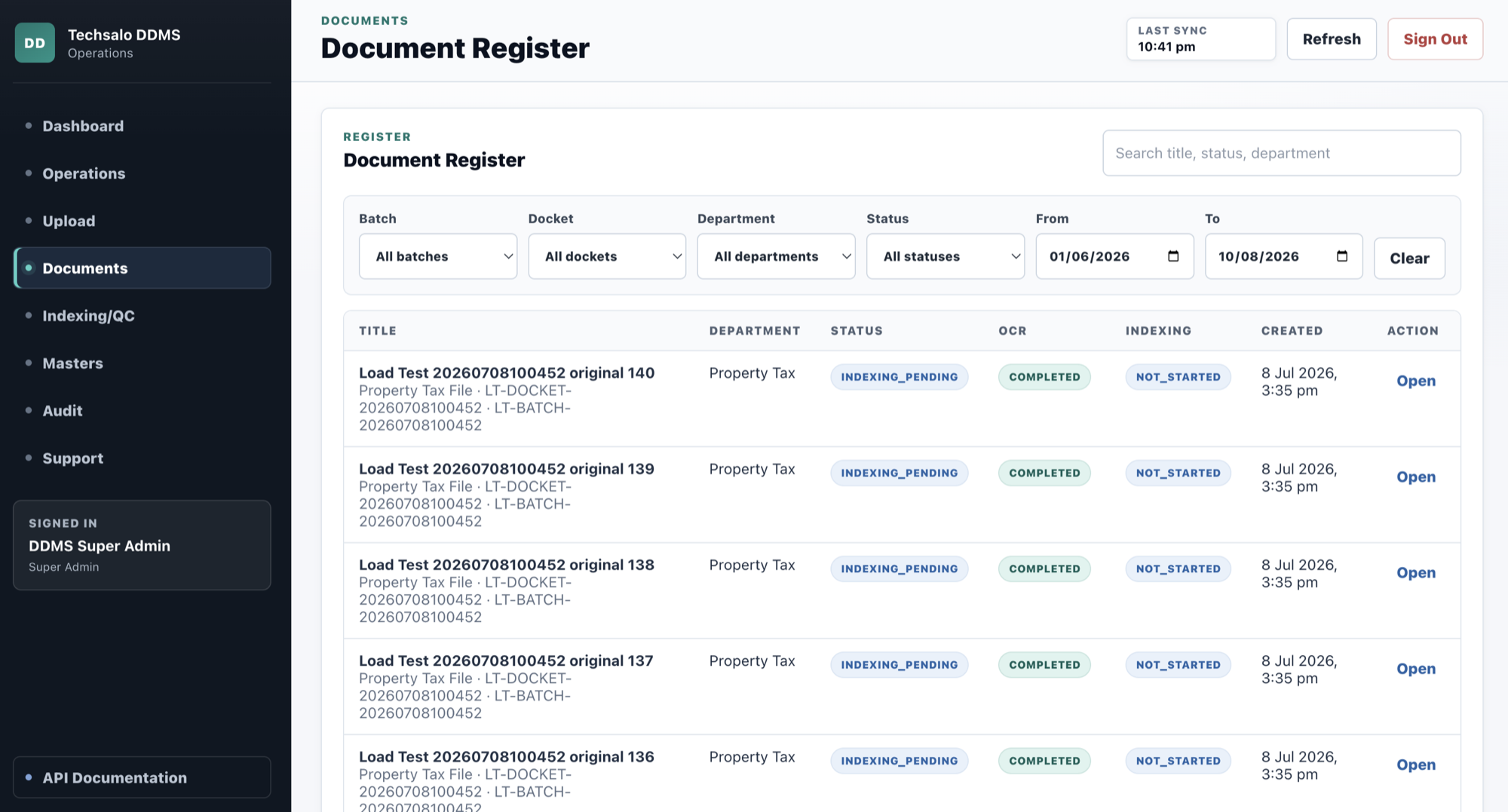Click the Last Sync 10:41 pm indicator
Viewport: 1508px width, 812px height.
coord(1200,39)
